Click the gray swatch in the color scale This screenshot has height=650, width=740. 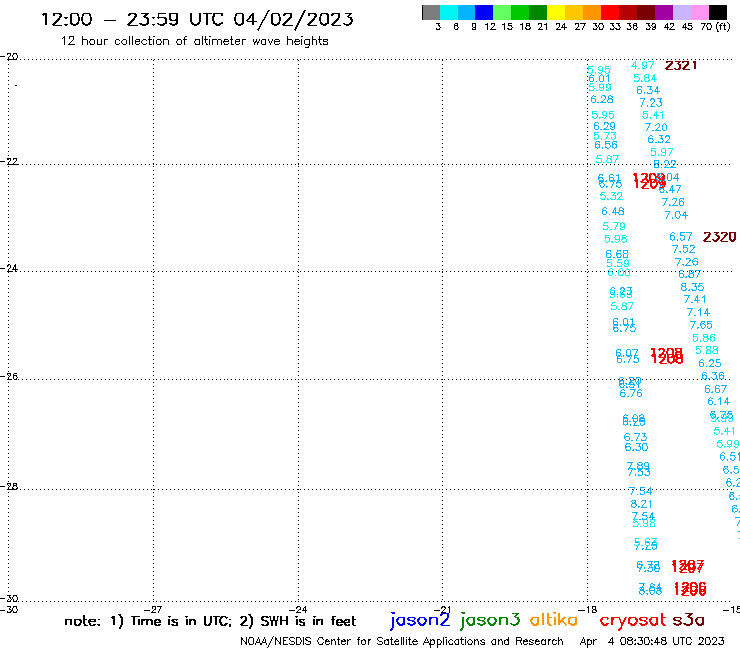click(431, 12)
